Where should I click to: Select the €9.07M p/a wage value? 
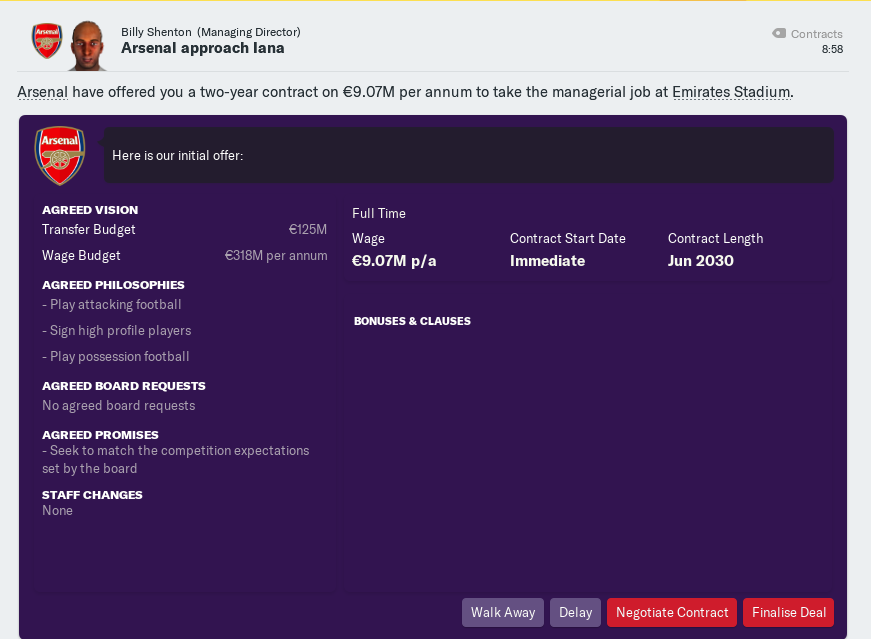[394, 261]
